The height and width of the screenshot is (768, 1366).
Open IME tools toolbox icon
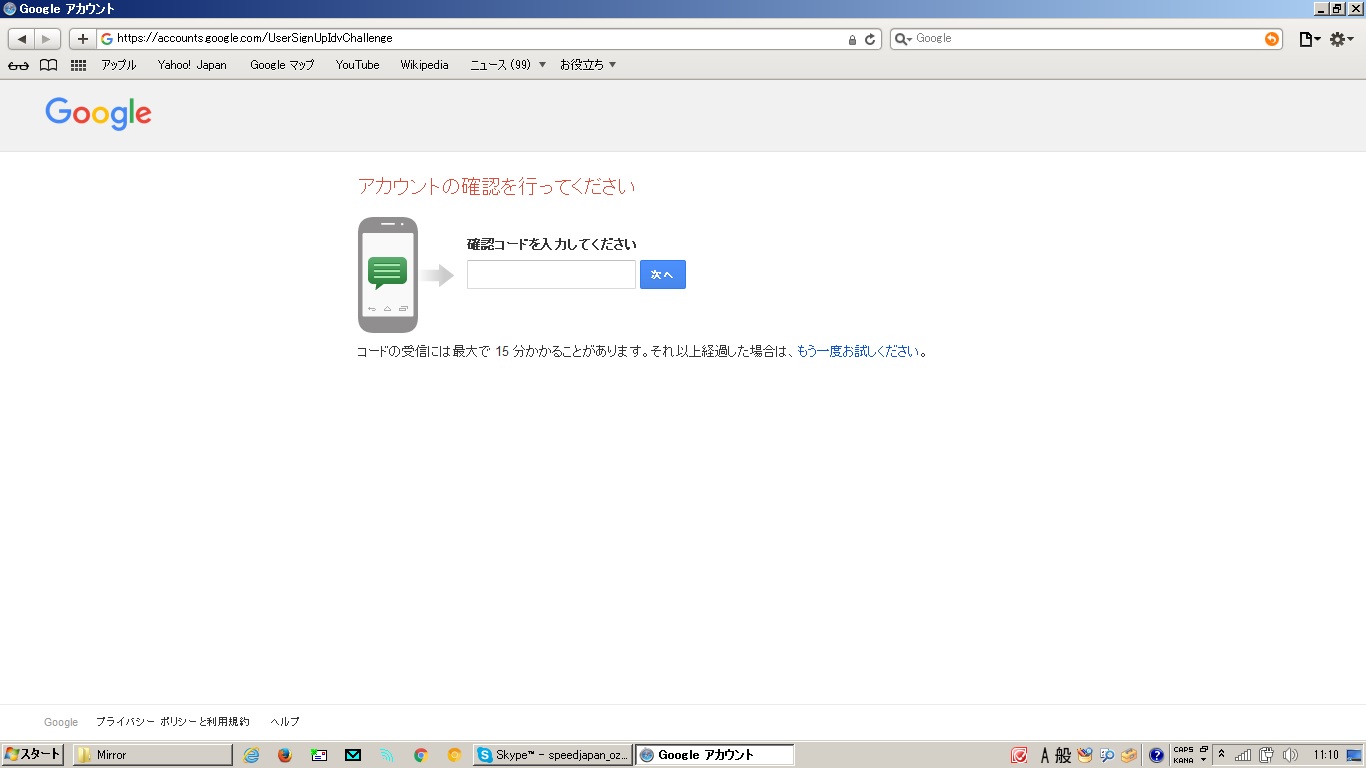click(x=1129, y=755)
